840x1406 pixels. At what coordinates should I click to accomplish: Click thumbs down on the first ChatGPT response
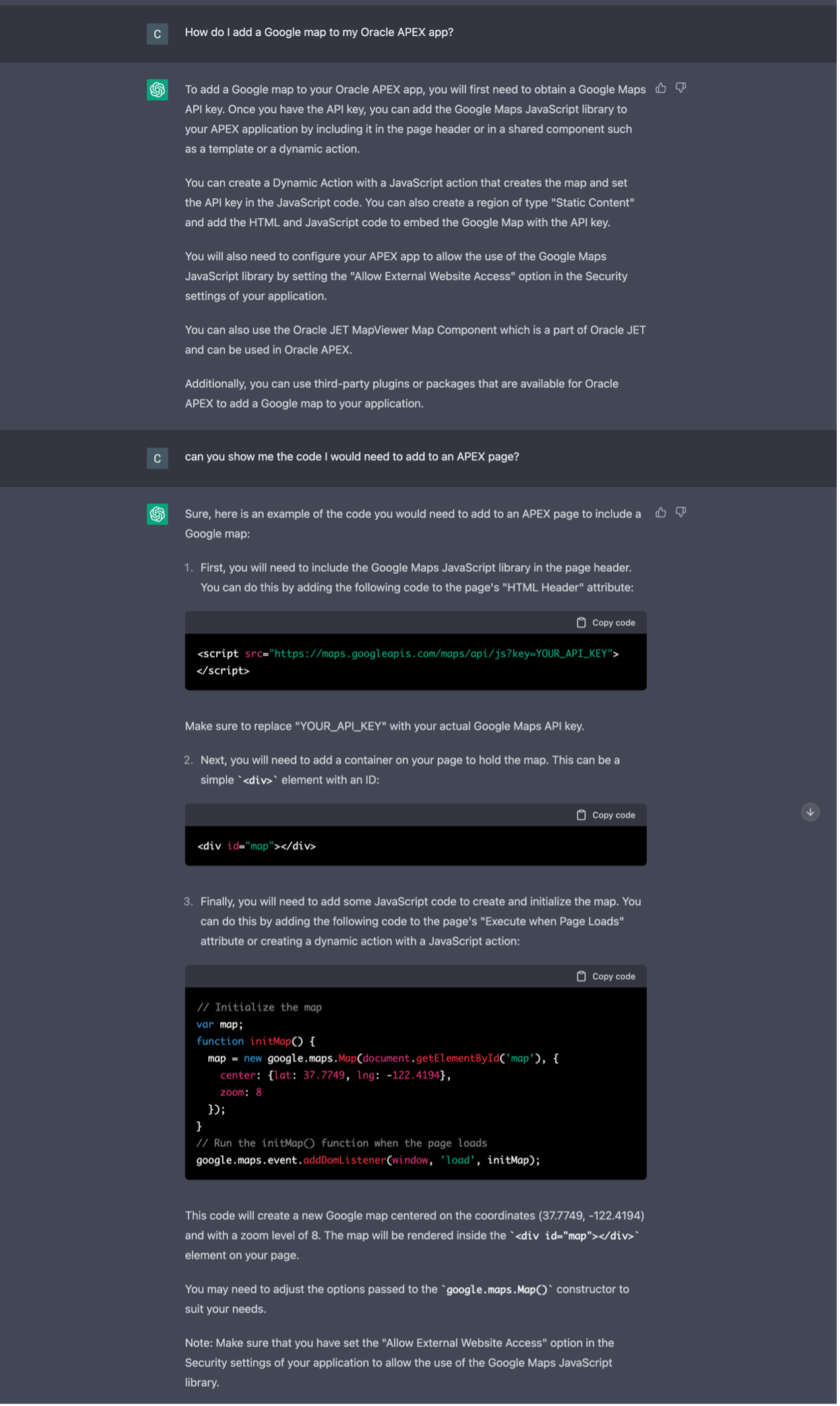tap(680, 88)
